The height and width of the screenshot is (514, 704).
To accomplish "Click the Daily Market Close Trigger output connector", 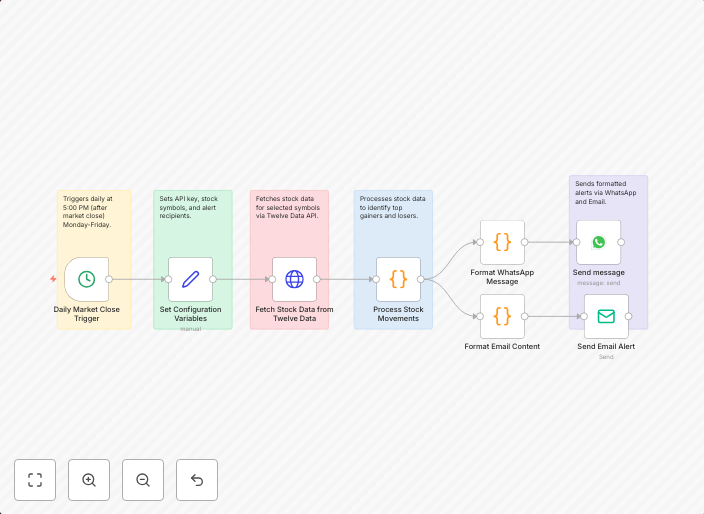I will (x=109, y=279).
